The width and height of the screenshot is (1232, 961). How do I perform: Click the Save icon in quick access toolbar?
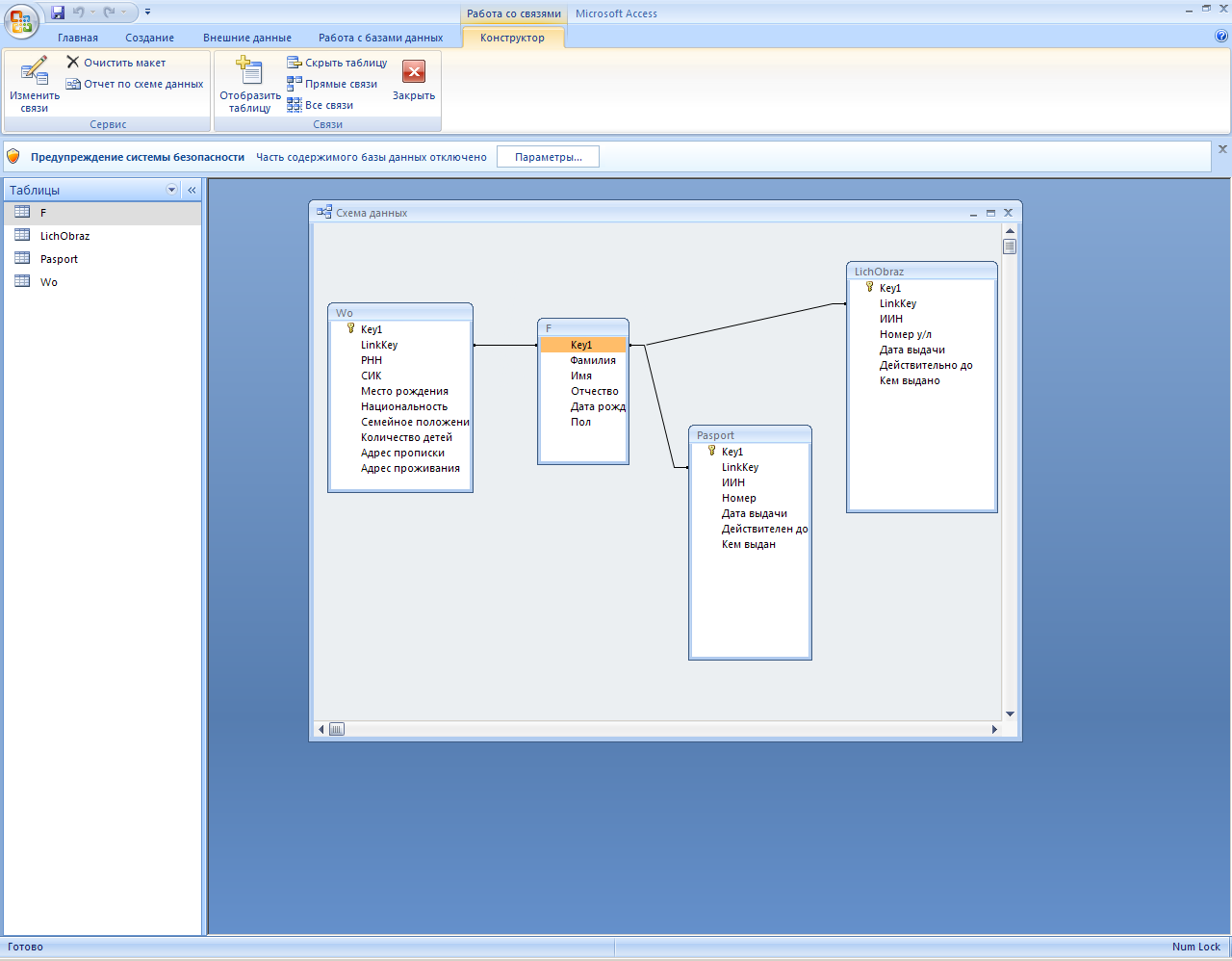58,13
